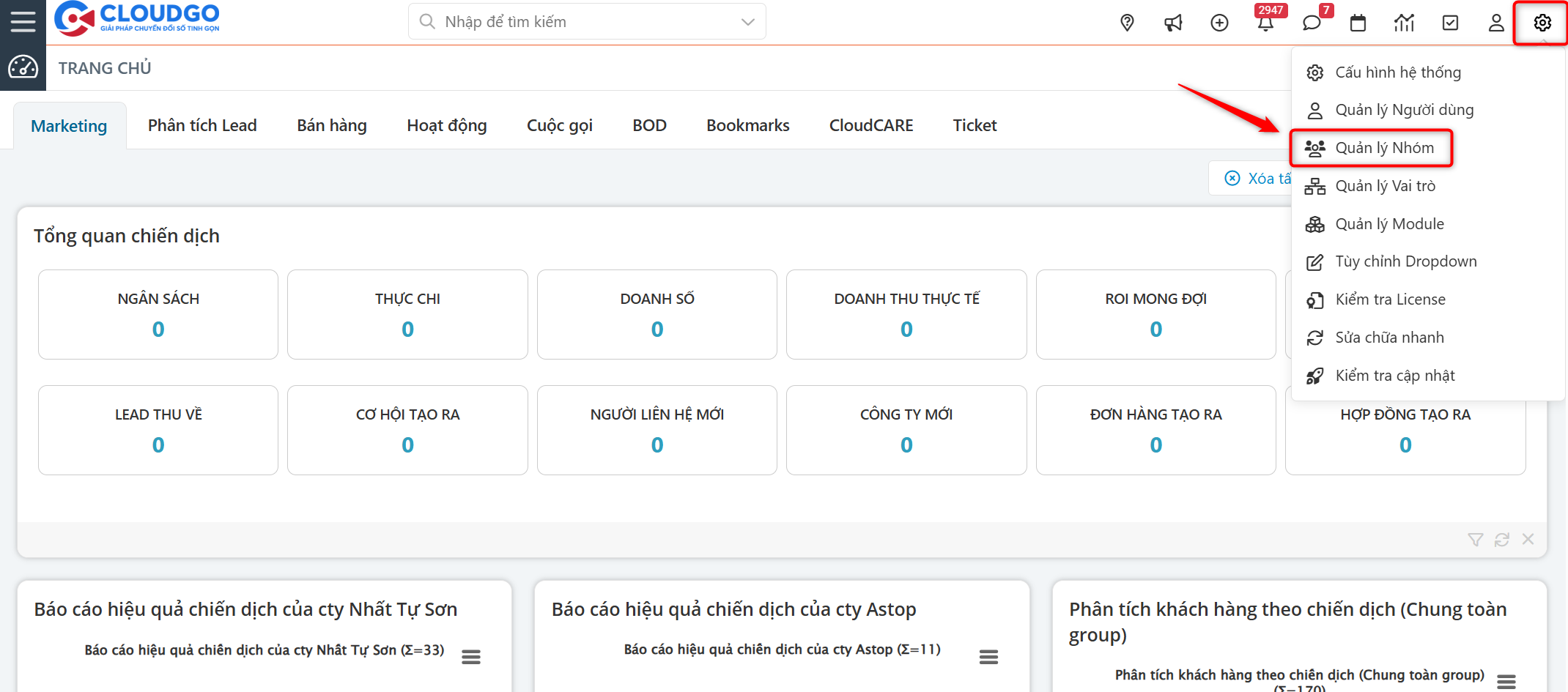This screenshot has width=1568, height=692.
Task: Click the filter funnel on campaign widget
Action: tap(1475, 540)
